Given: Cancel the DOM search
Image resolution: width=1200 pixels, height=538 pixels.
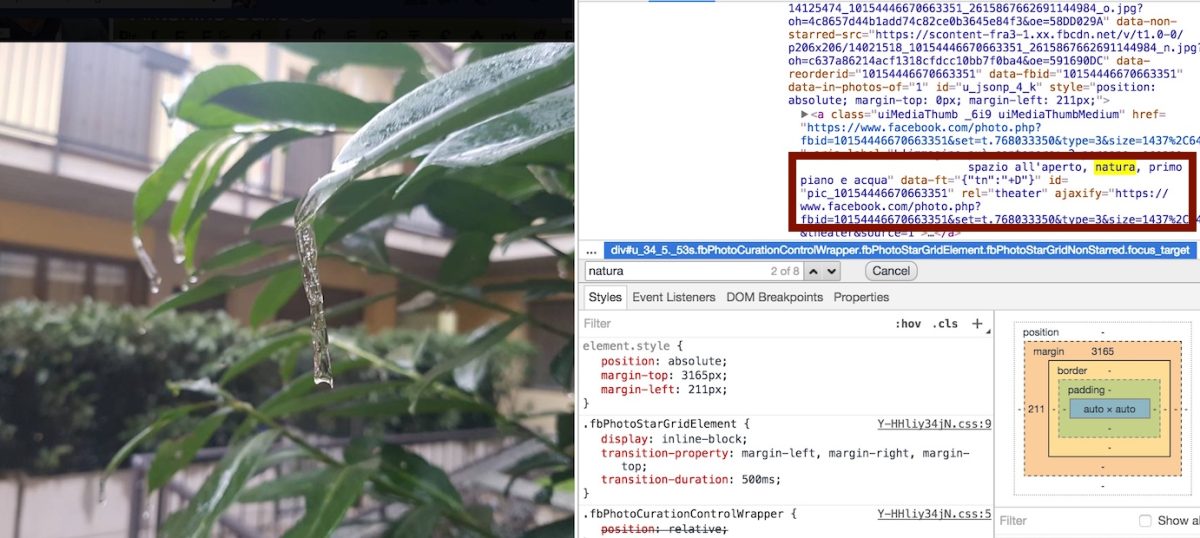Looking at the screenshot, I should pyautogui.click(x=890, y=271).
